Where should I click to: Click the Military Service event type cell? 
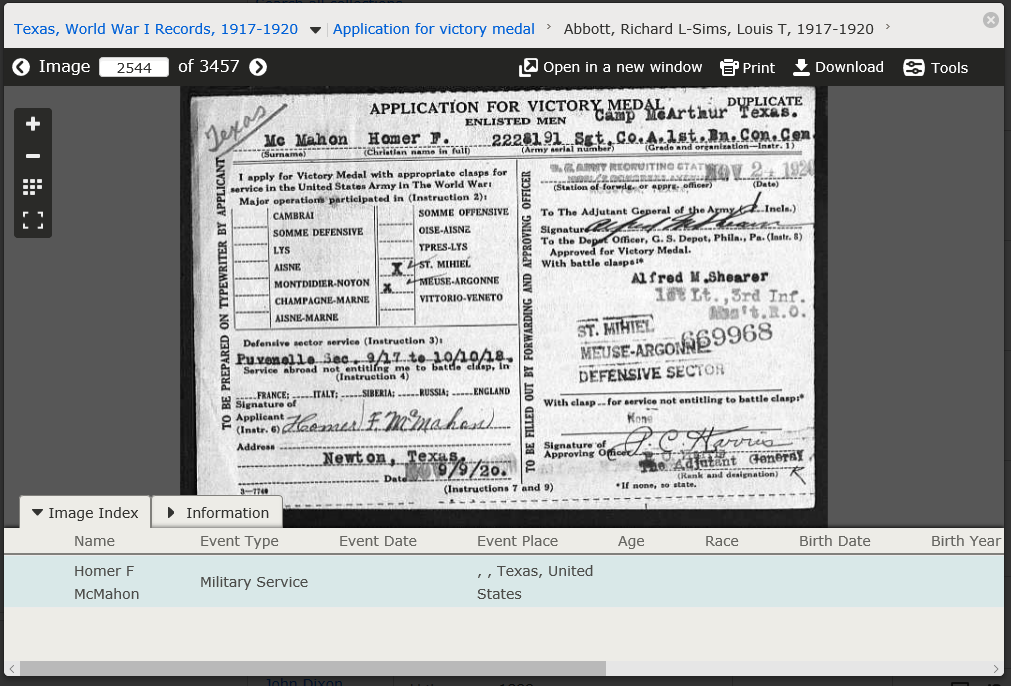click(253, 582)
